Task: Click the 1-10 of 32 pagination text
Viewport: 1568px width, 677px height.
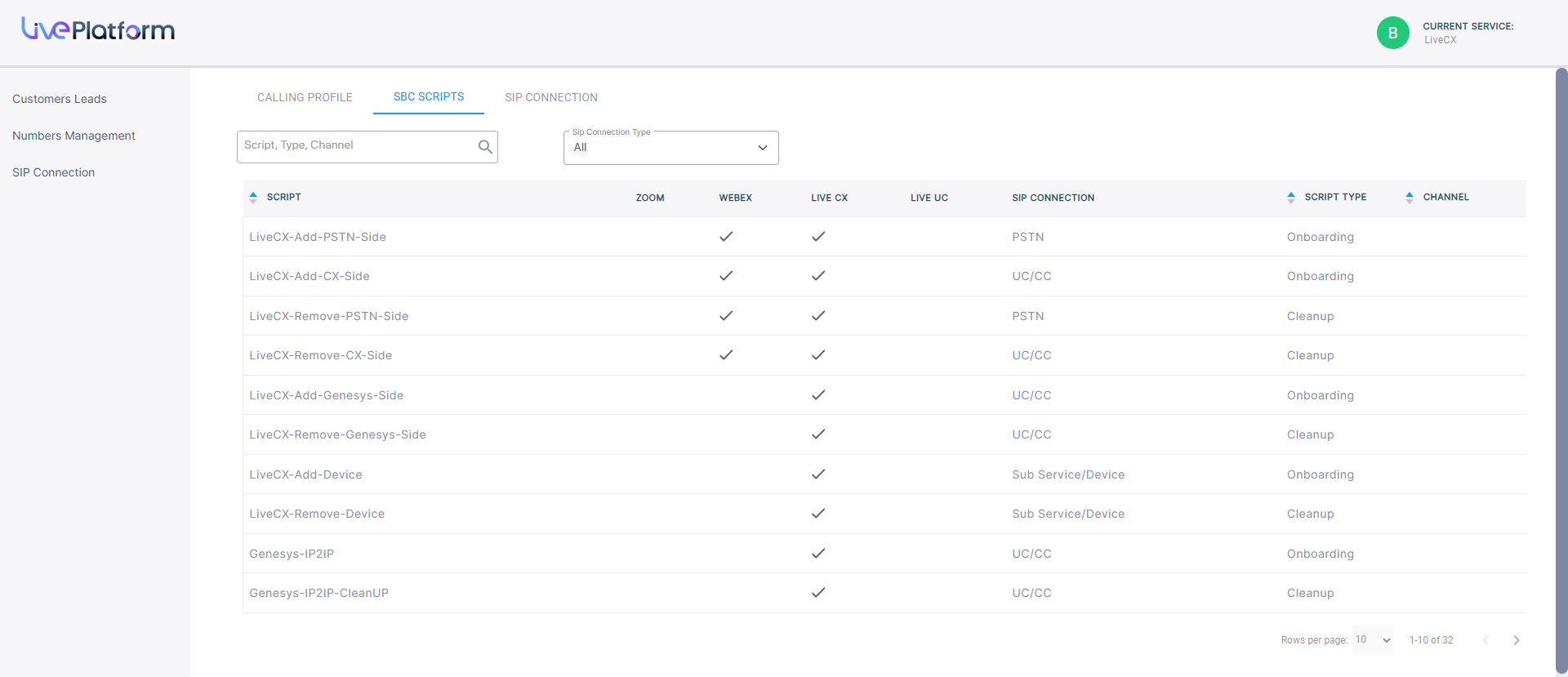Action: coord(1432,640)
